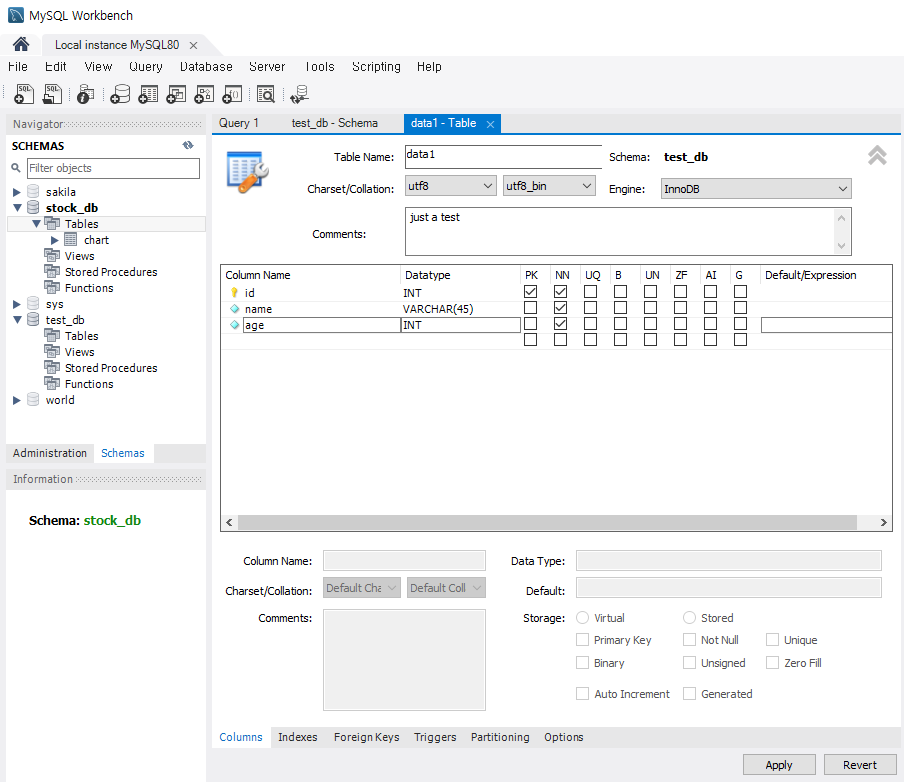This screenshot has width=904, height=782.
Task: Enable UQ checkbox for name column
Action: tap(590, 307)
